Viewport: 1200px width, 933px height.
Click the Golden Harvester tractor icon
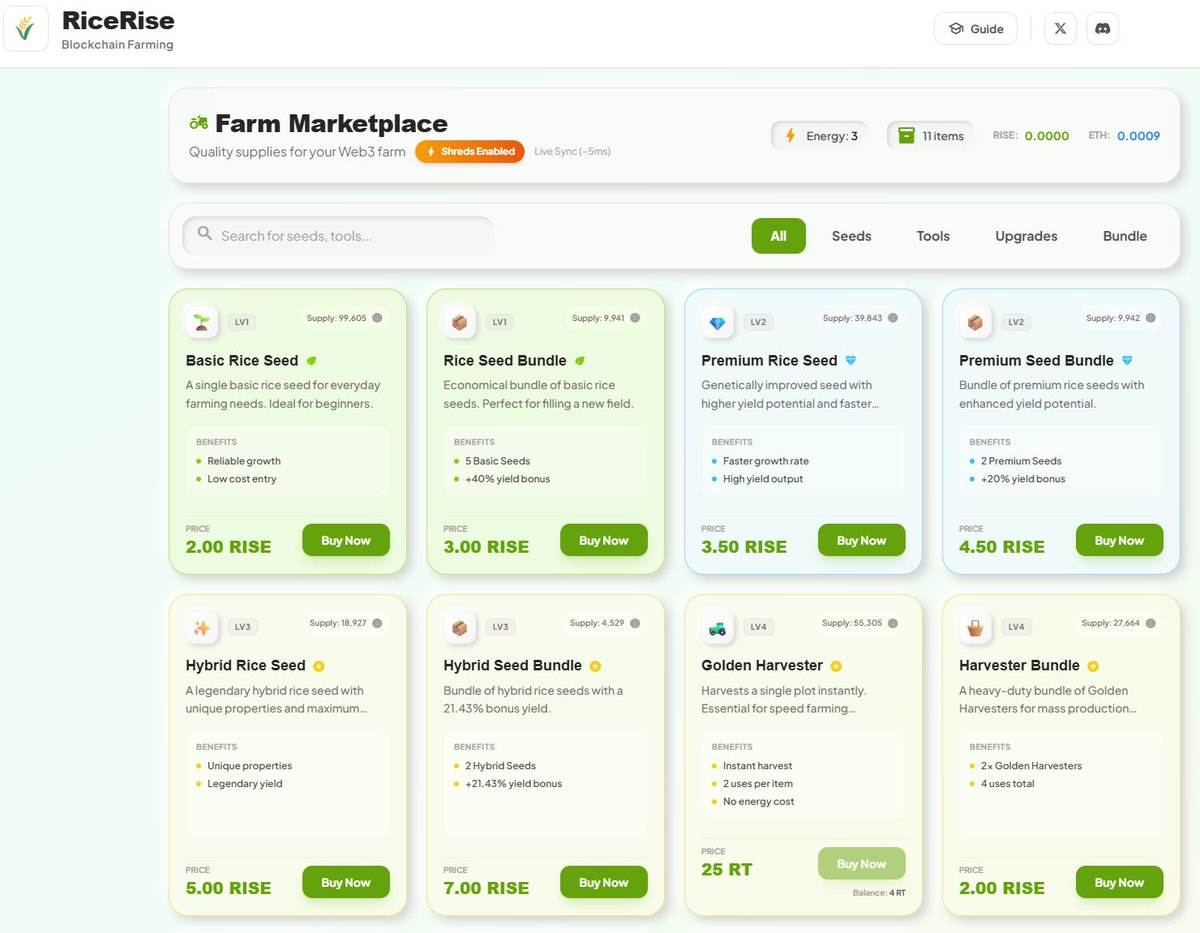[x=718, y=627]
